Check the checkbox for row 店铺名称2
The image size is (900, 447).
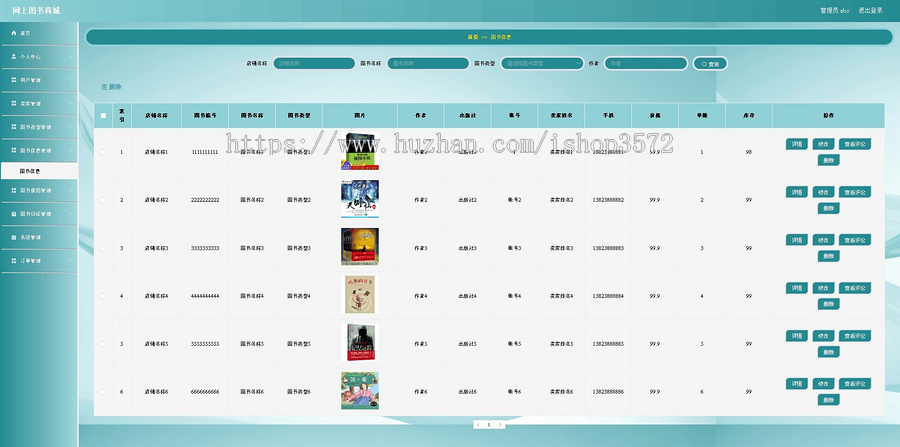pos(103,200)
